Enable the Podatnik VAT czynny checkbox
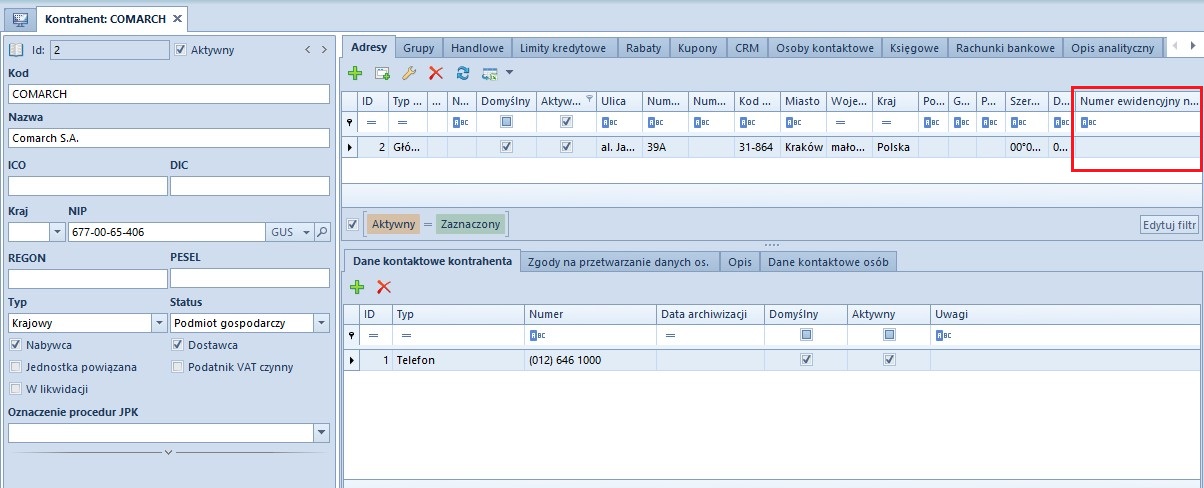 pos(179,367)
